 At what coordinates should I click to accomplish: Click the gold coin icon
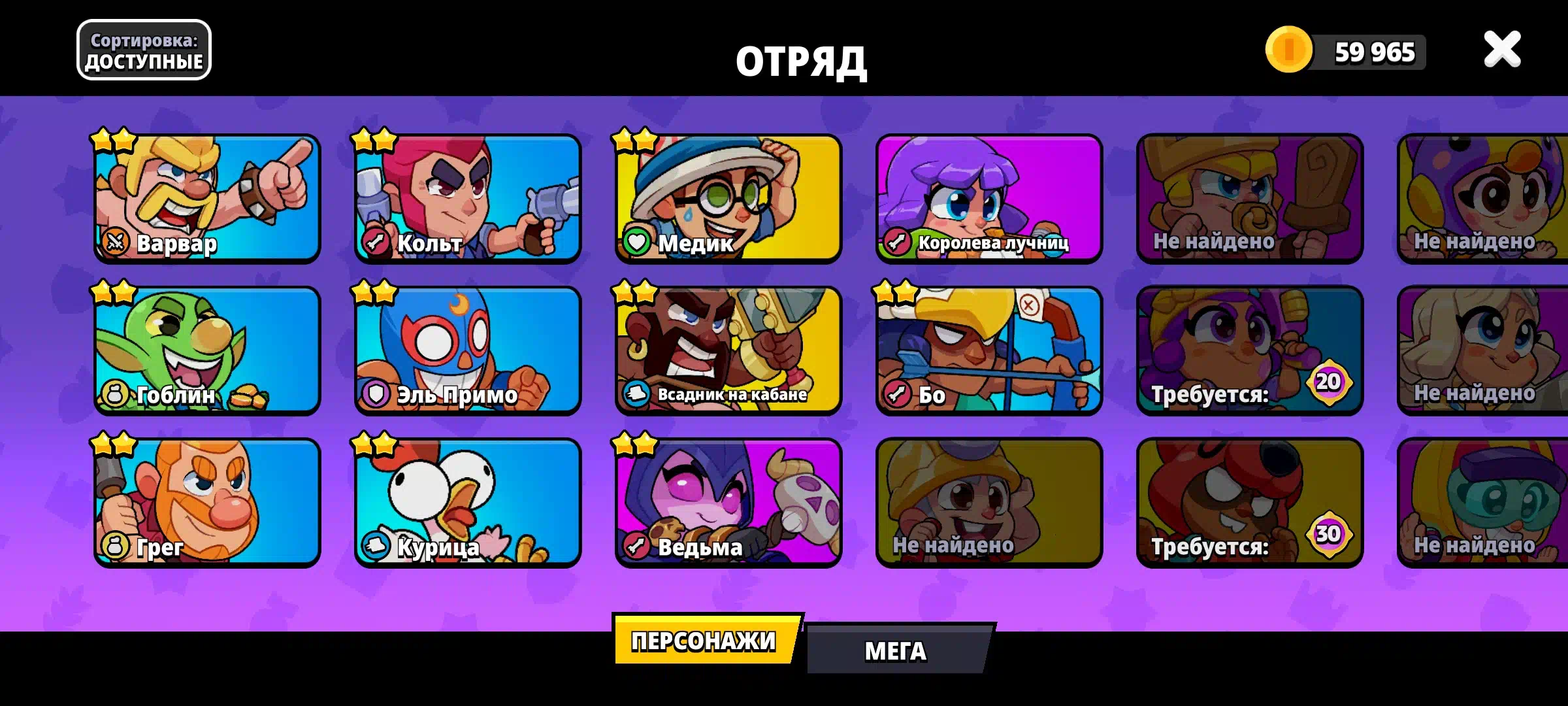(x=1288, y=50)
